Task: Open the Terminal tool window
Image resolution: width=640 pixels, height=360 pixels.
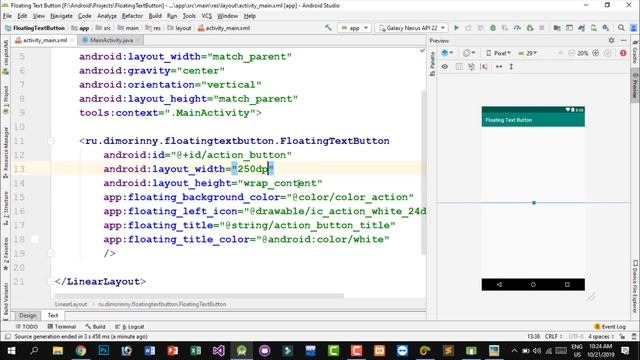Action: click(62, 327)
